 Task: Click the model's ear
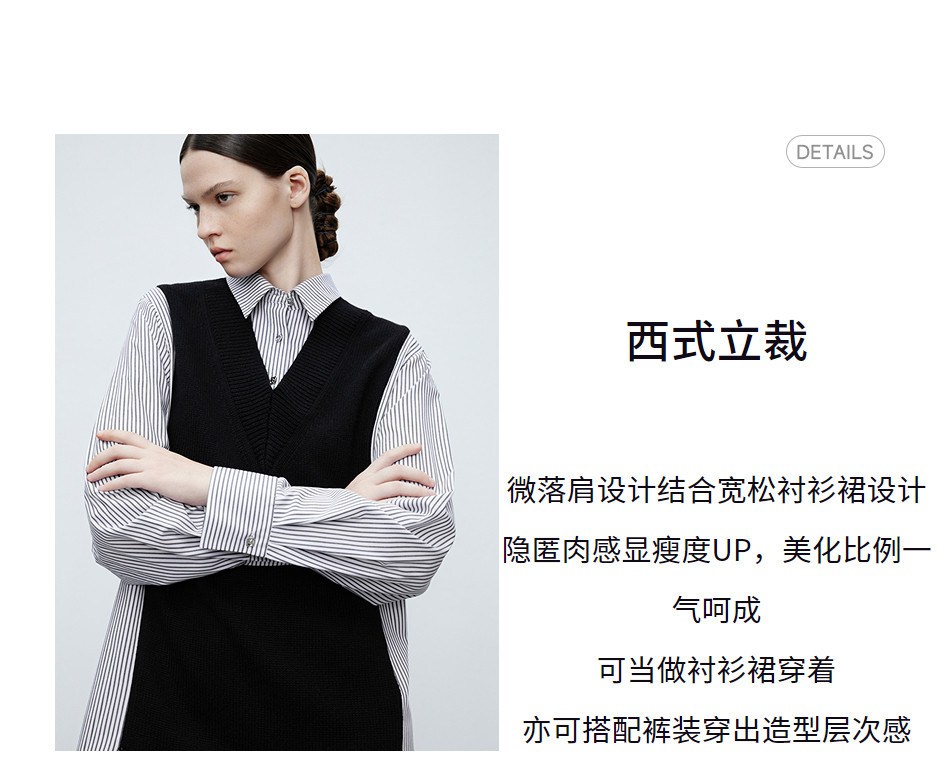click(x=298, y=187)
